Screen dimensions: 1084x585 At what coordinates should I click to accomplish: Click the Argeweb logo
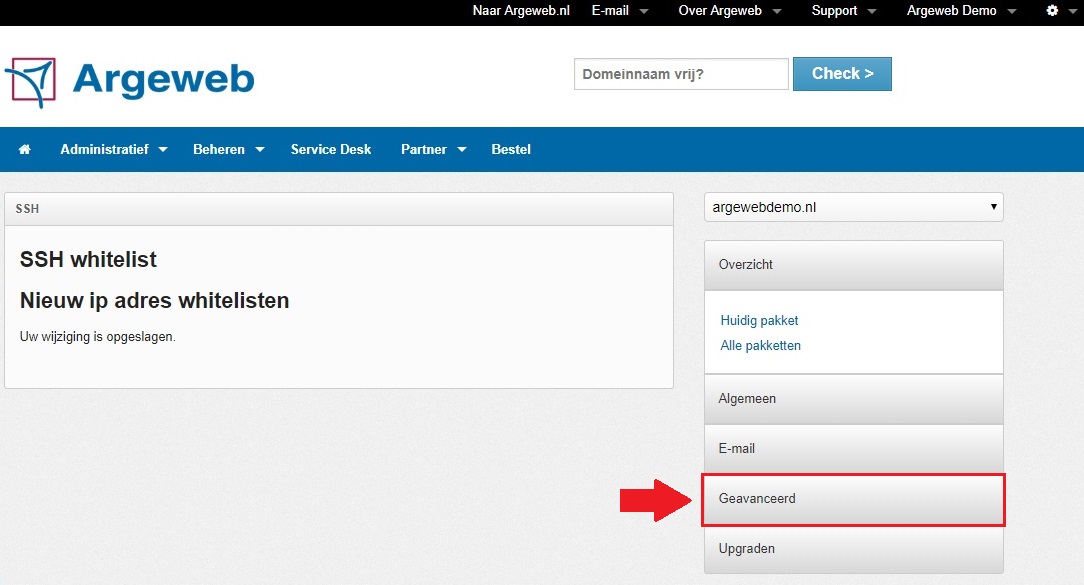click(130, 80)
